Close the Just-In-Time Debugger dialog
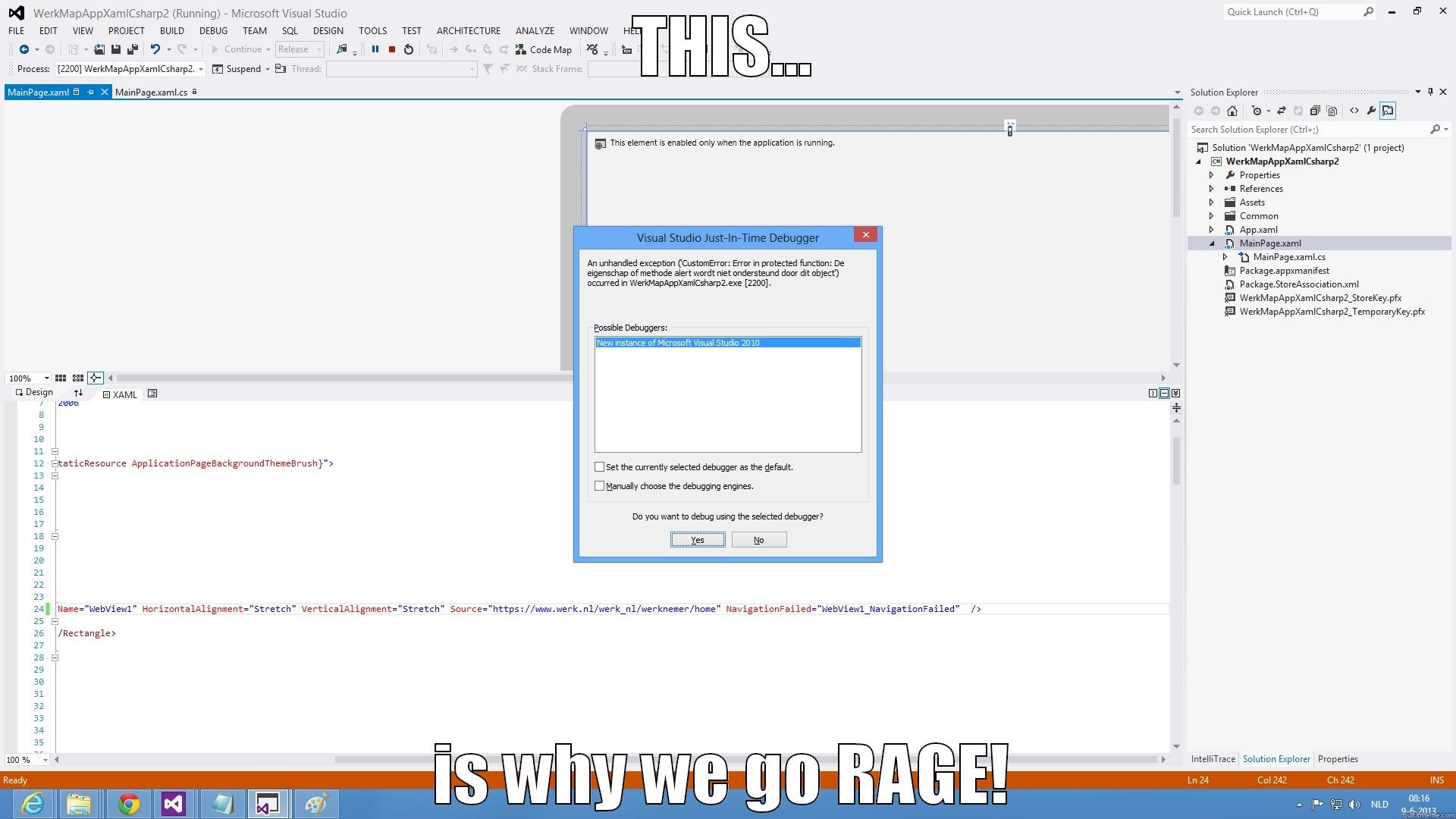The image size is (1456, 819). point(865,234)
